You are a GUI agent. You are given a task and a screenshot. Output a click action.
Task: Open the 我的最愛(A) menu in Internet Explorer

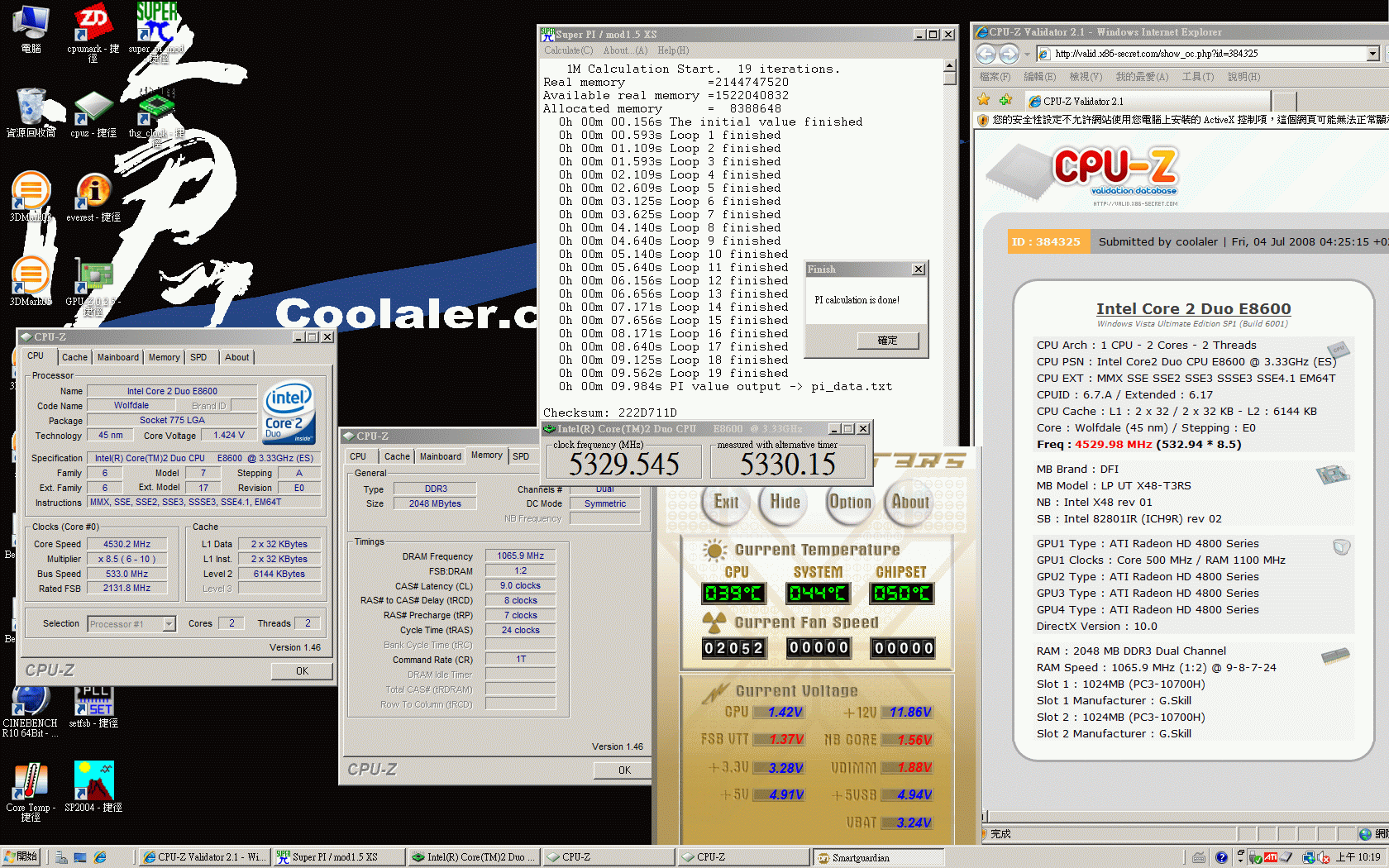pyautogui.click(x=1142, y=77)
